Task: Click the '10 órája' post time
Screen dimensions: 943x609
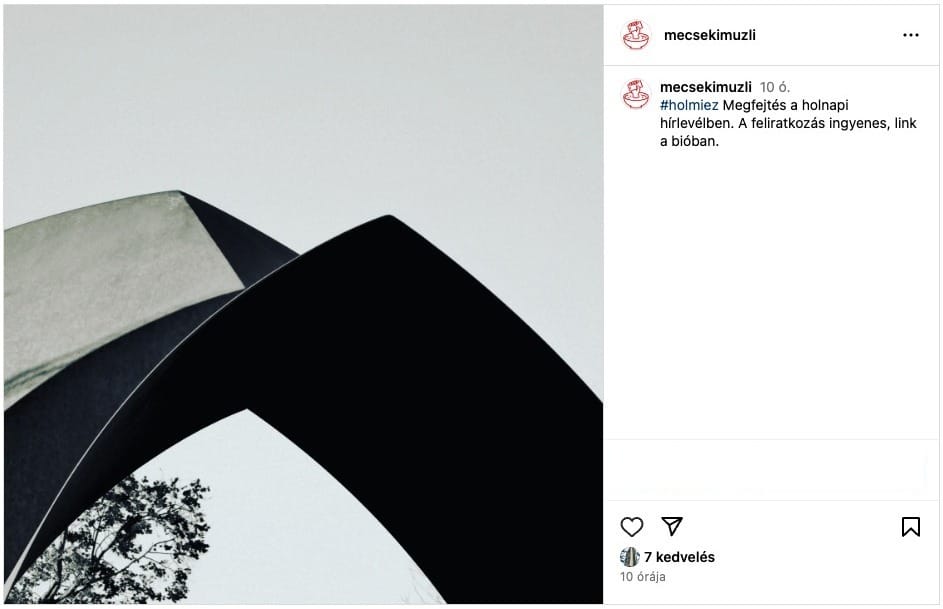Action: click(x=642, y=577)
